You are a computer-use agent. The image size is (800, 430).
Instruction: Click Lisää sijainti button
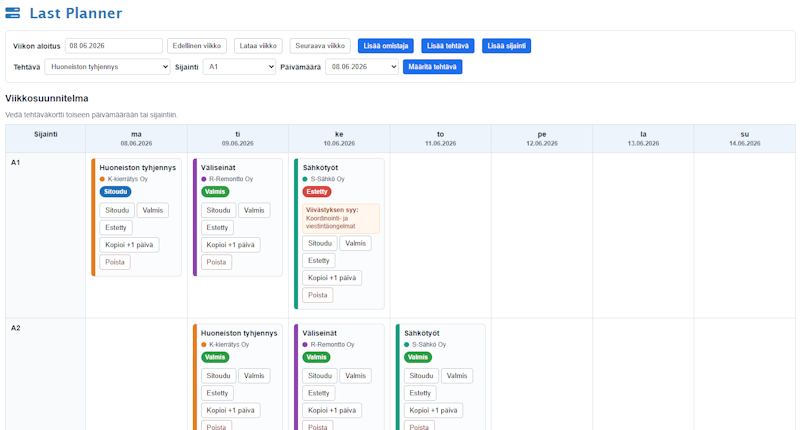[x=507, y=46]
